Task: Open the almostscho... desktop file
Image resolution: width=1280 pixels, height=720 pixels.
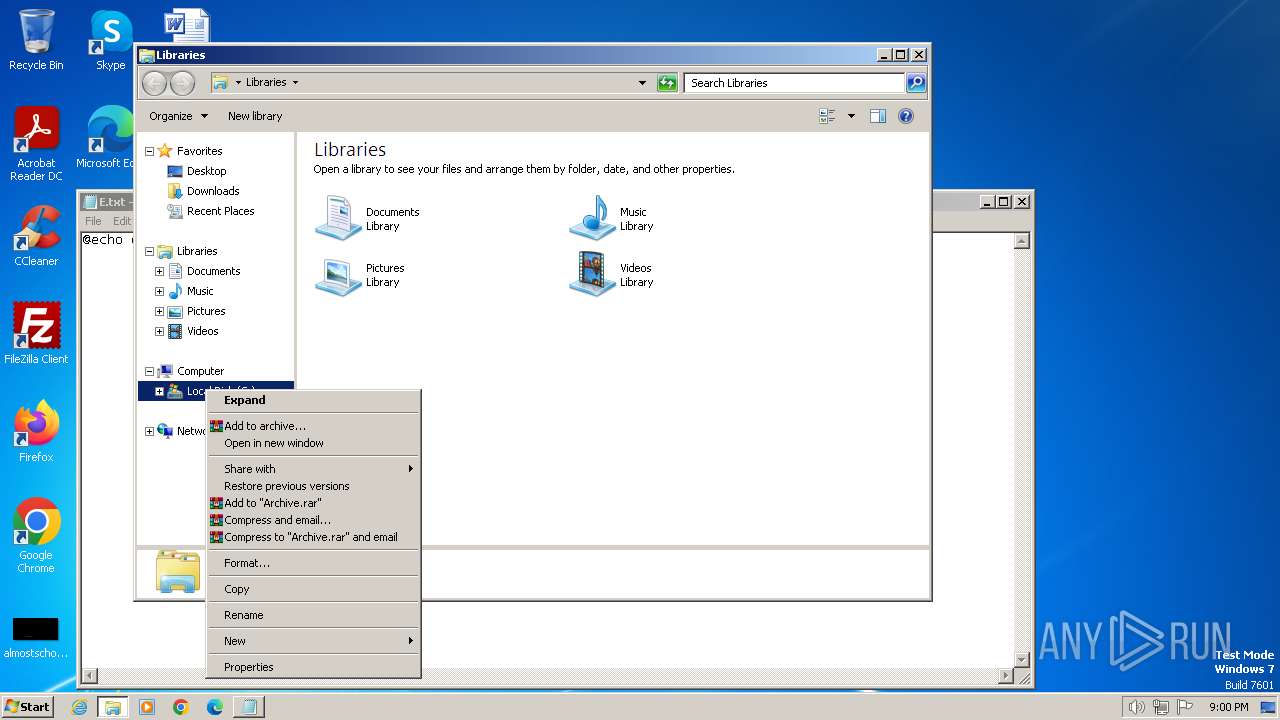Action: tap(36, 638)
